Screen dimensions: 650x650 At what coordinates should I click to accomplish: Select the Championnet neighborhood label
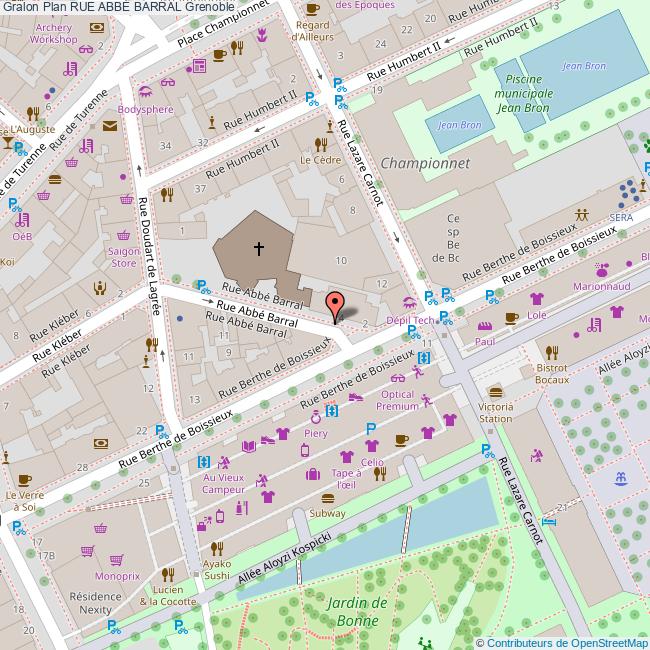(x=418, y=162)
